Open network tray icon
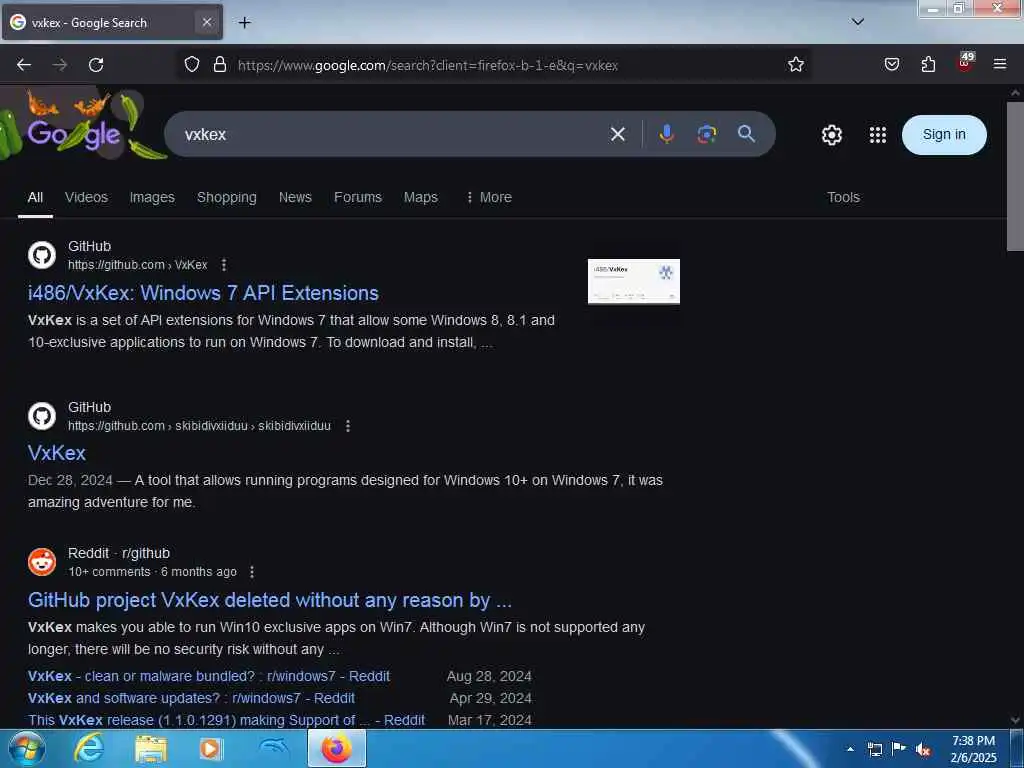 tap(874, 750)
